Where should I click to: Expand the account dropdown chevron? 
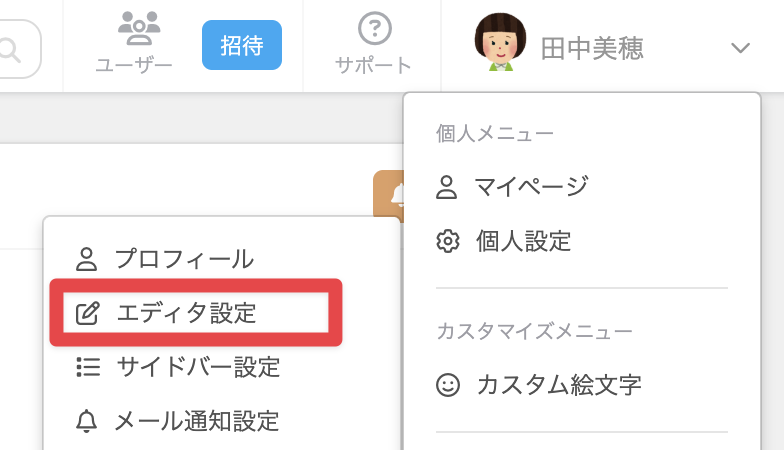point(740,48)
